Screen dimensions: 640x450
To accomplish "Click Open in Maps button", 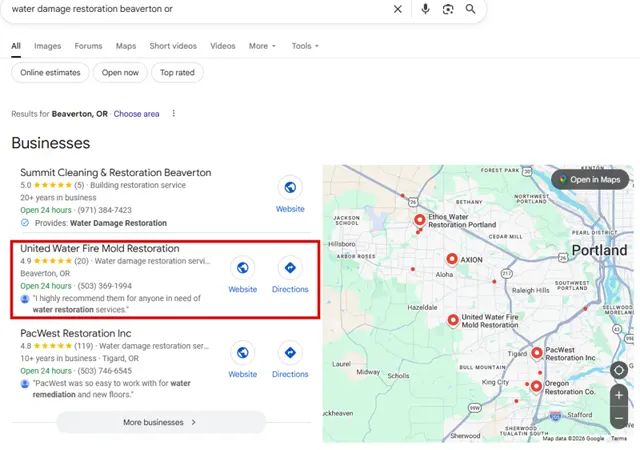I will coord(590,180).
